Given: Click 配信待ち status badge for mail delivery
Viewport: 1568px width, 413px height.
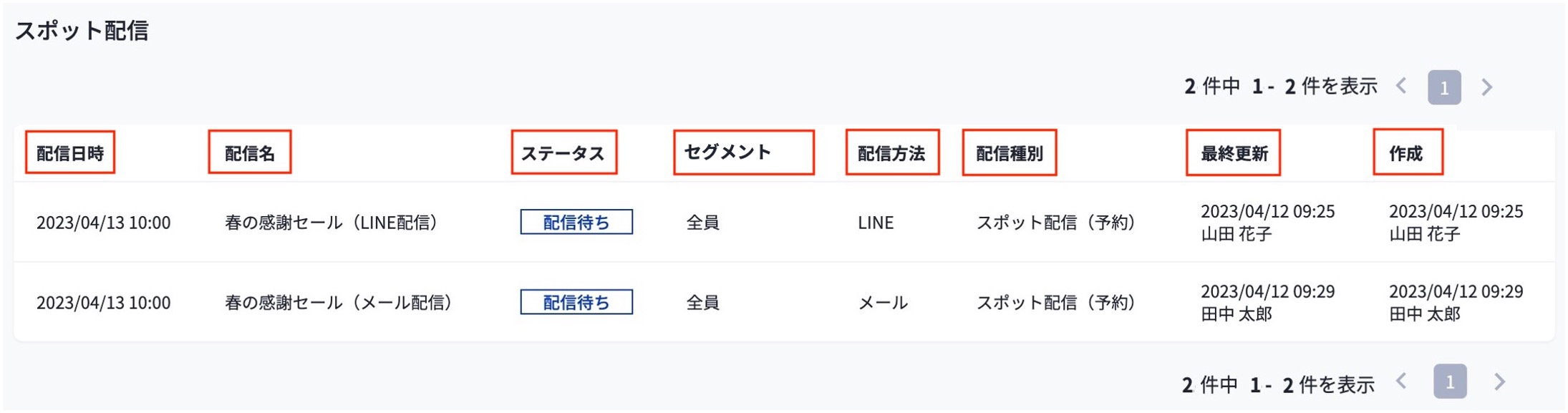Looking at the screenshot, I should (x=576, y=302).
